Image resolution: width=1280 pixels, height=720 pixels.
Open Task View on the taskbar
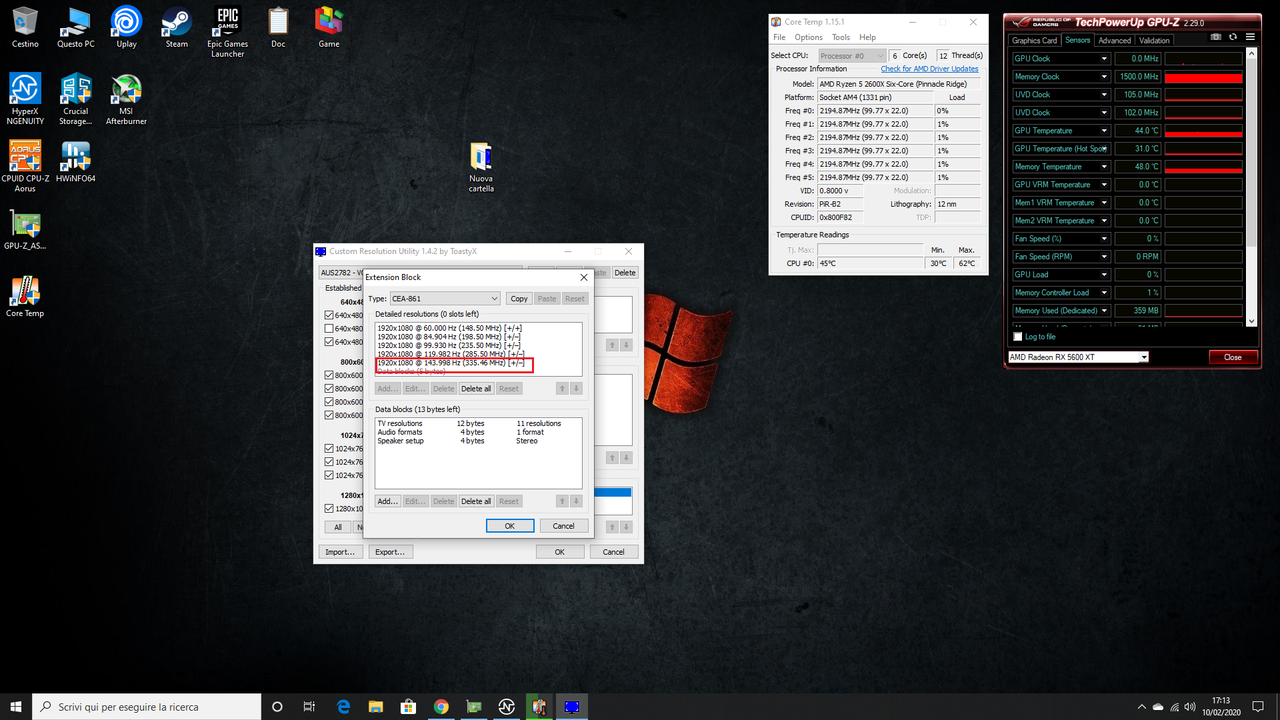pyautogui.click(x=309, y=706)
